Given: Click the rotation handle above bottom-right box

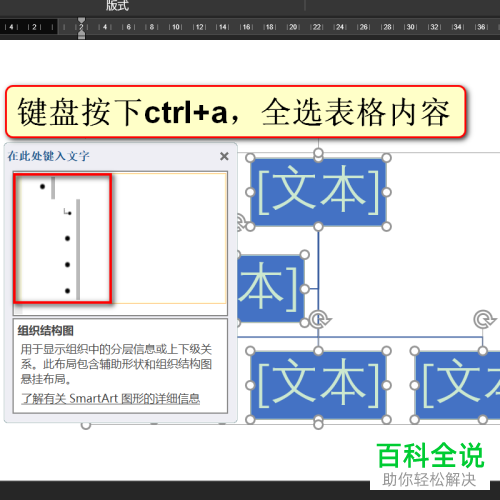Looking at the screenshot, I should [484, 319].
